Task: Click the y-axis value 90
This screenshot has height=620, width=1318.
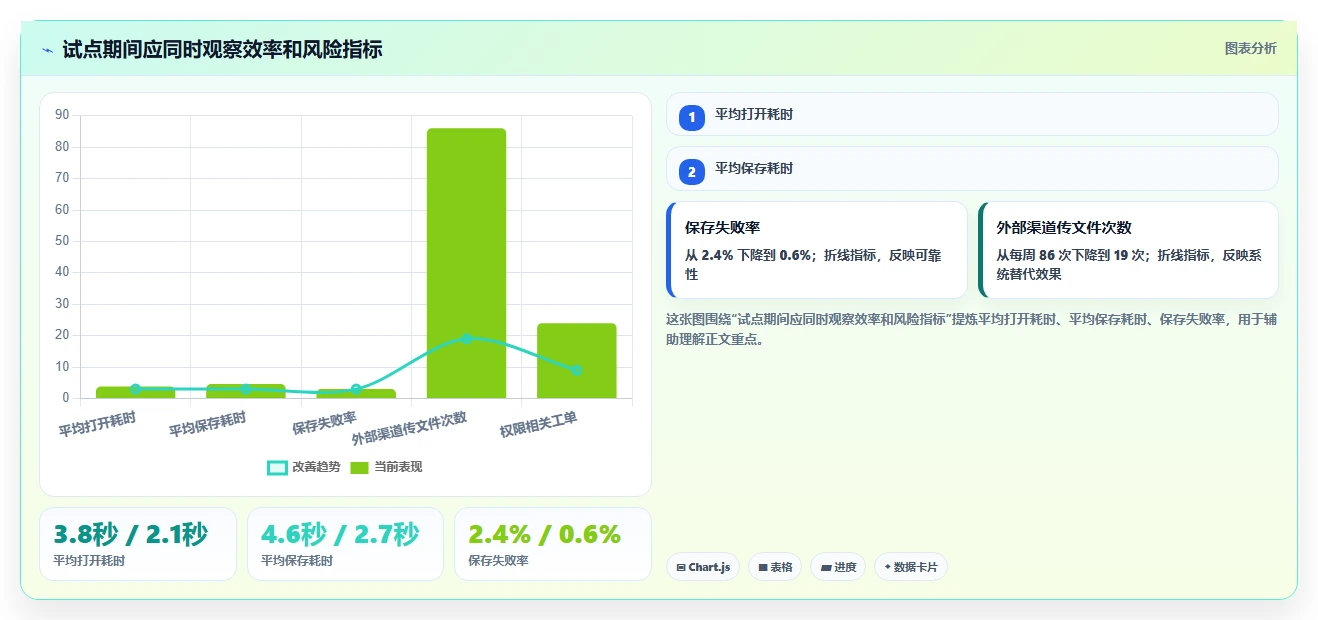Action: [x=62, y=115]
